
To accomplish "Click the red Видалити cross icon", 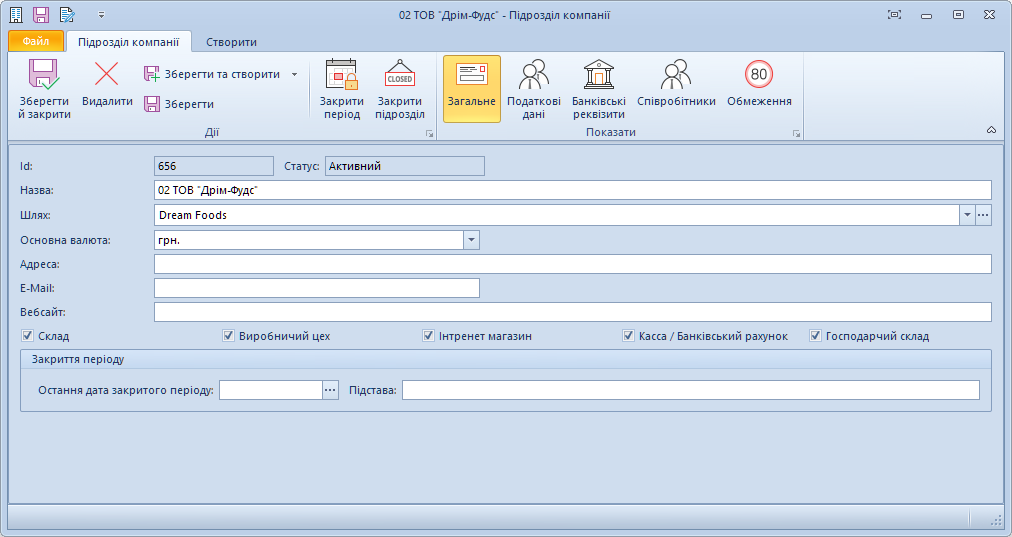I will point(106,74).
